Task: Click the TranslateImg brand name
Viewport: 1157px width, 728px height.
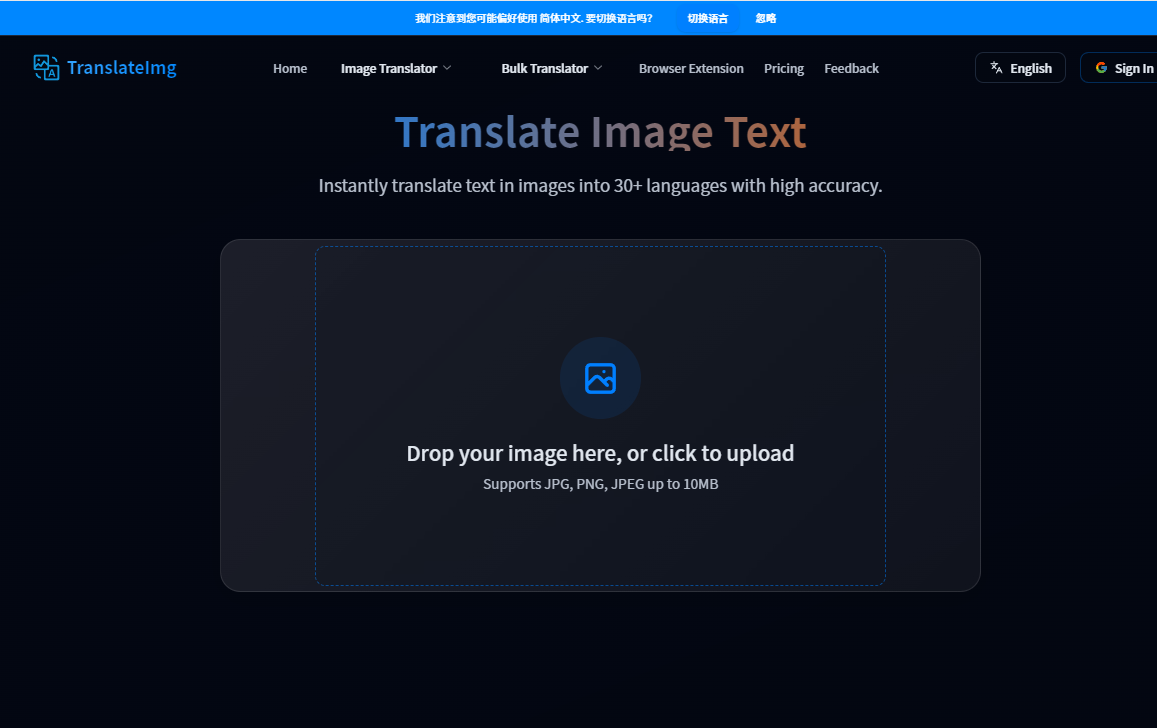Action: [121, 68]
